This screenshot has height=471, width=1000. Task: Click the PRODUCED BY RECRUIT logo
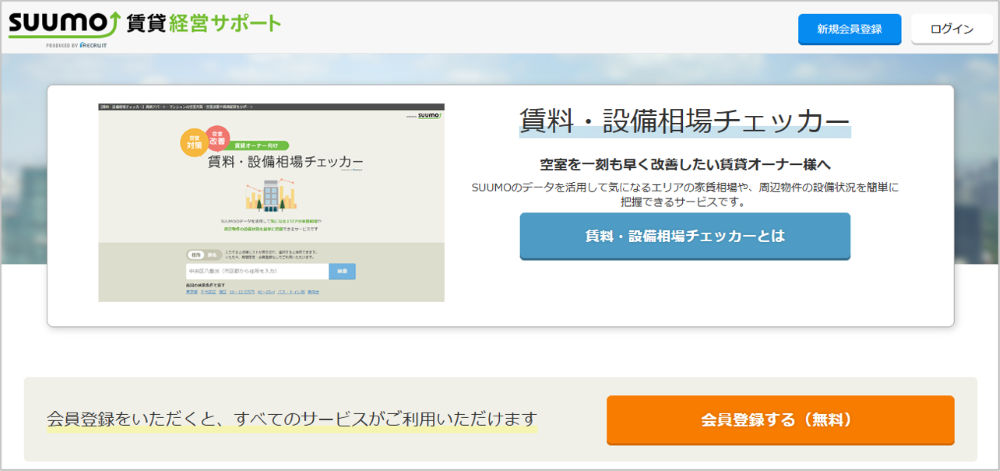[x=77, y=46]
